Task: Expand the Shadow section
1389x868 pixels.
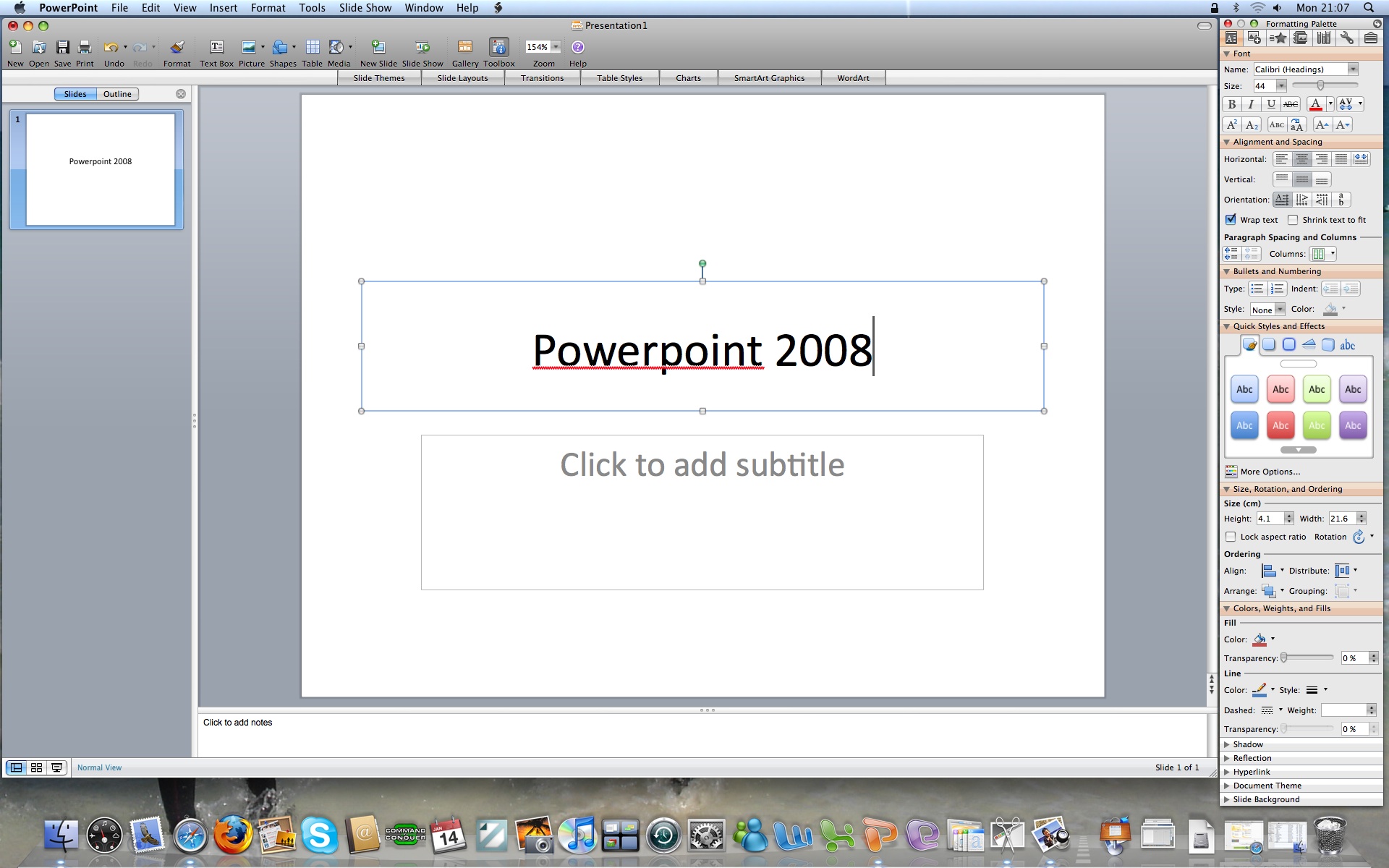Action: tap(1227, 744)
